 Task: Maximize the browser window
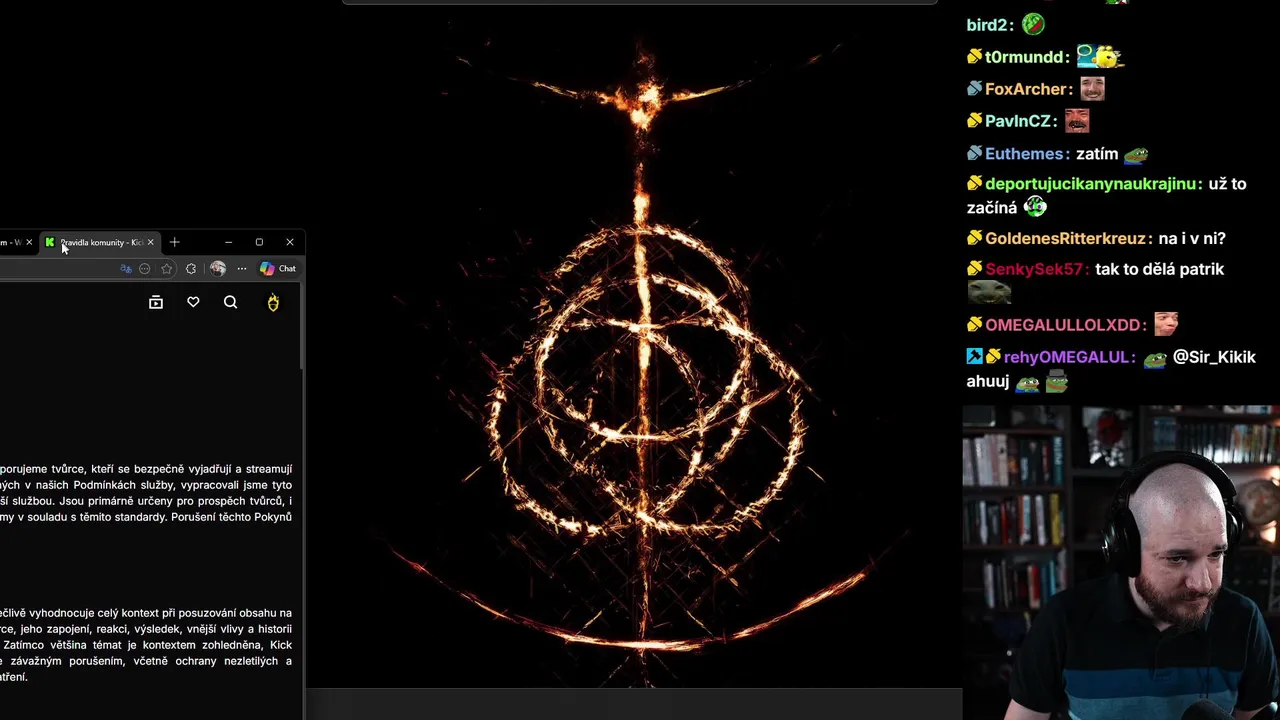point(259,242)
